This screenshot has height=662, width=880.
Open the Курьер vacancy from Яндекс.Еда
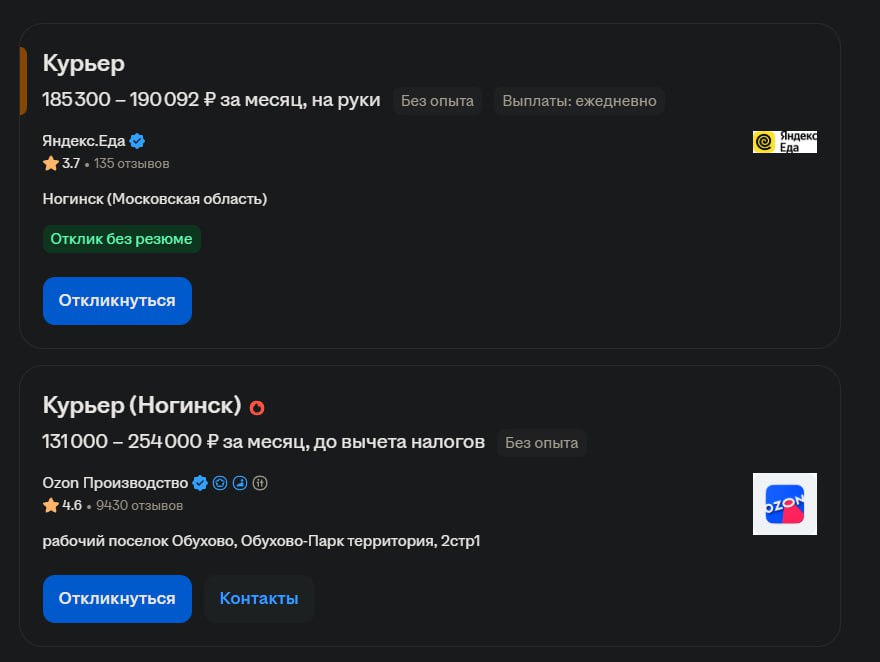[84, 63]
